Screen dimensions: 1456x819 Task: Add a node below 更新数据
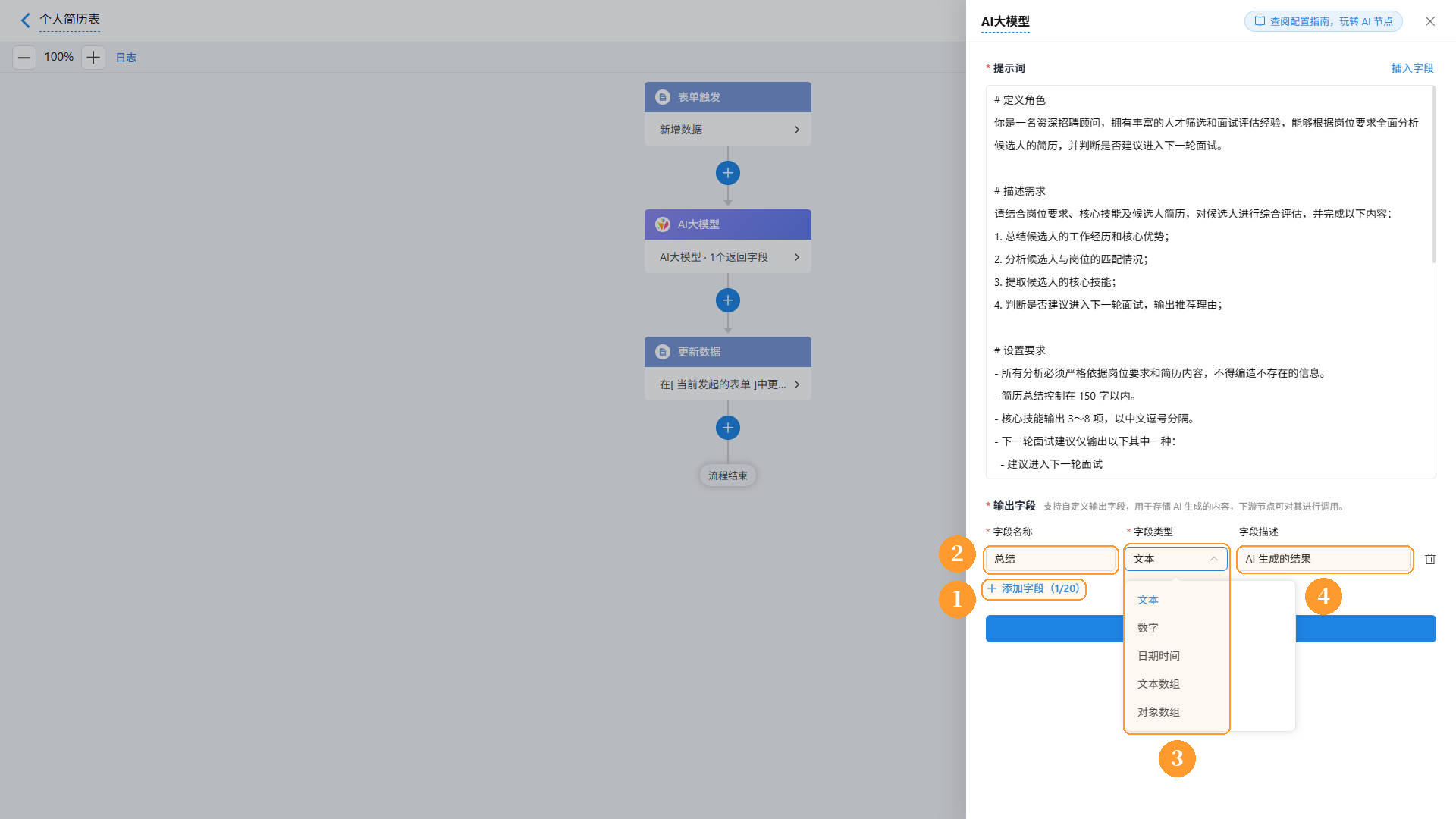(x=728, y=428)
